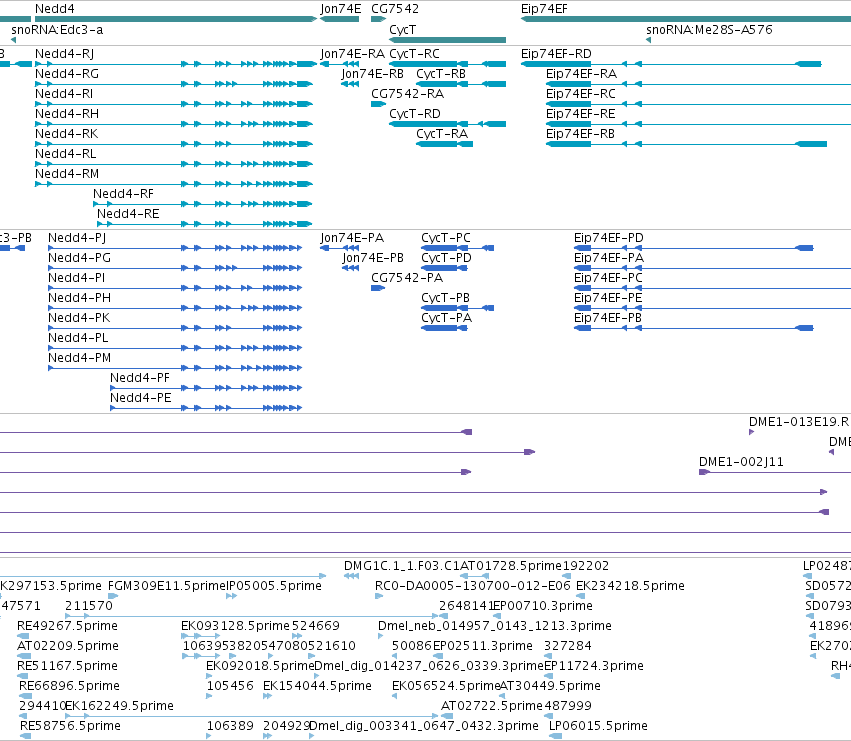Click the Nedd4-PG protein label
Viewport: 851px width, 741px height.
point(79,258)
